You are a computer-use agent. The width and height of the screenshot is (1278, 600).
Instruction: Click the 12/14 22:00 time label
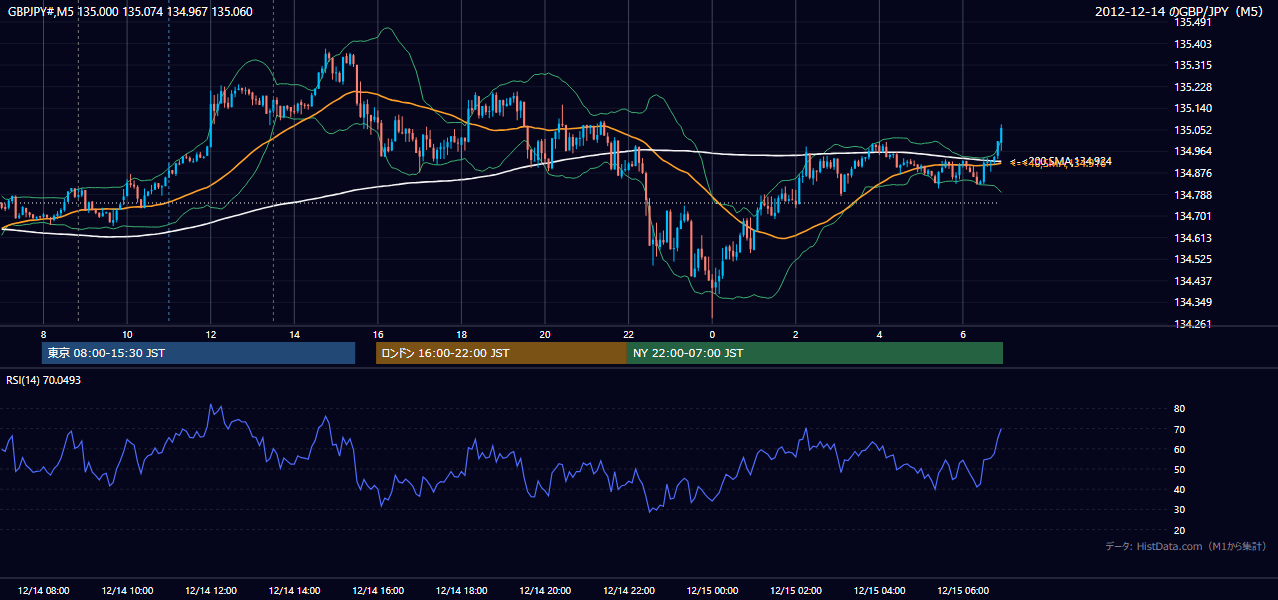(629, 590)
